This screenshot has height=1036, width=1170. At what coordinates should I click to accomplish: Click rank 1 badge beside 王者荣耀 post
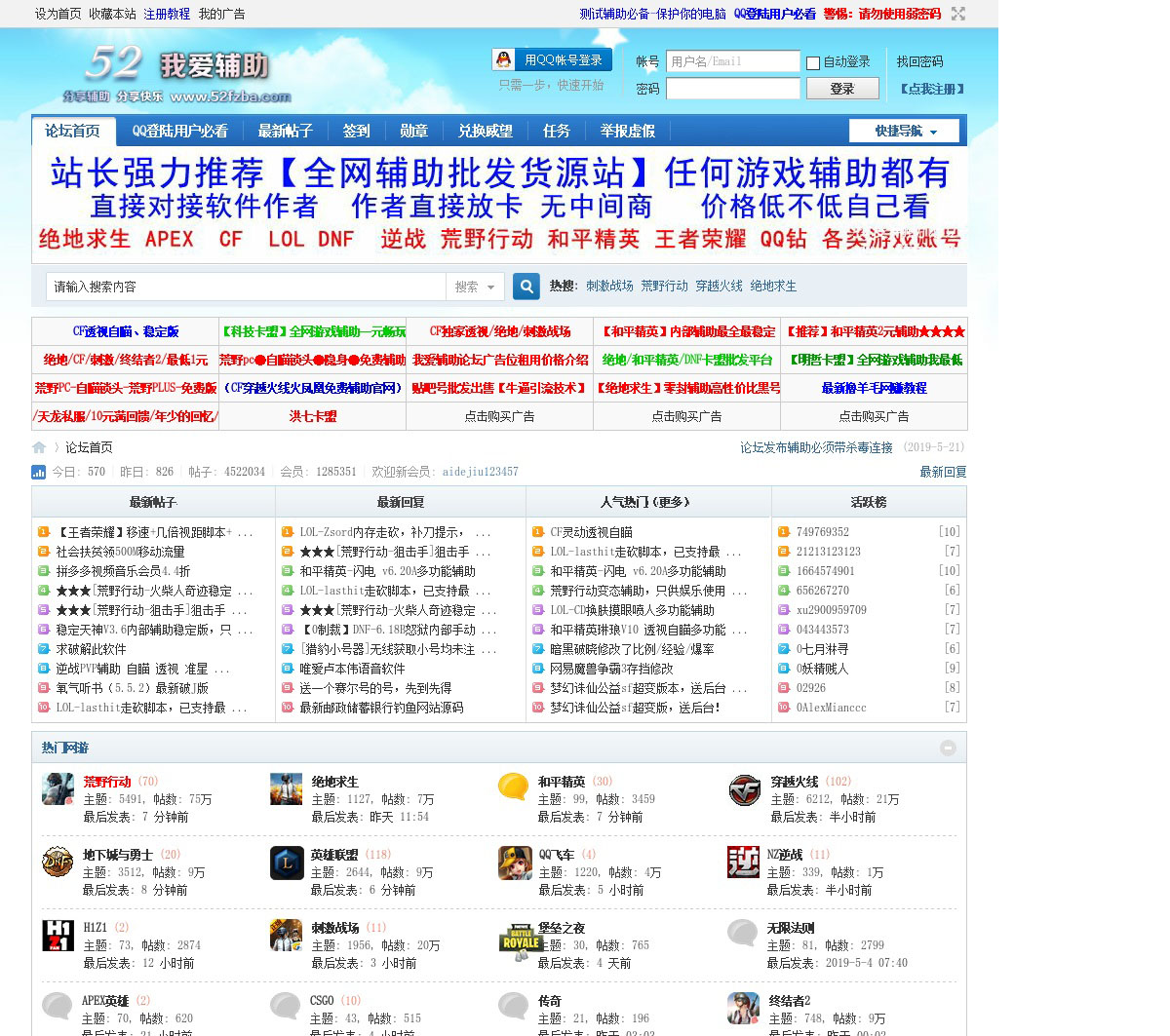[x=44, y=532]
